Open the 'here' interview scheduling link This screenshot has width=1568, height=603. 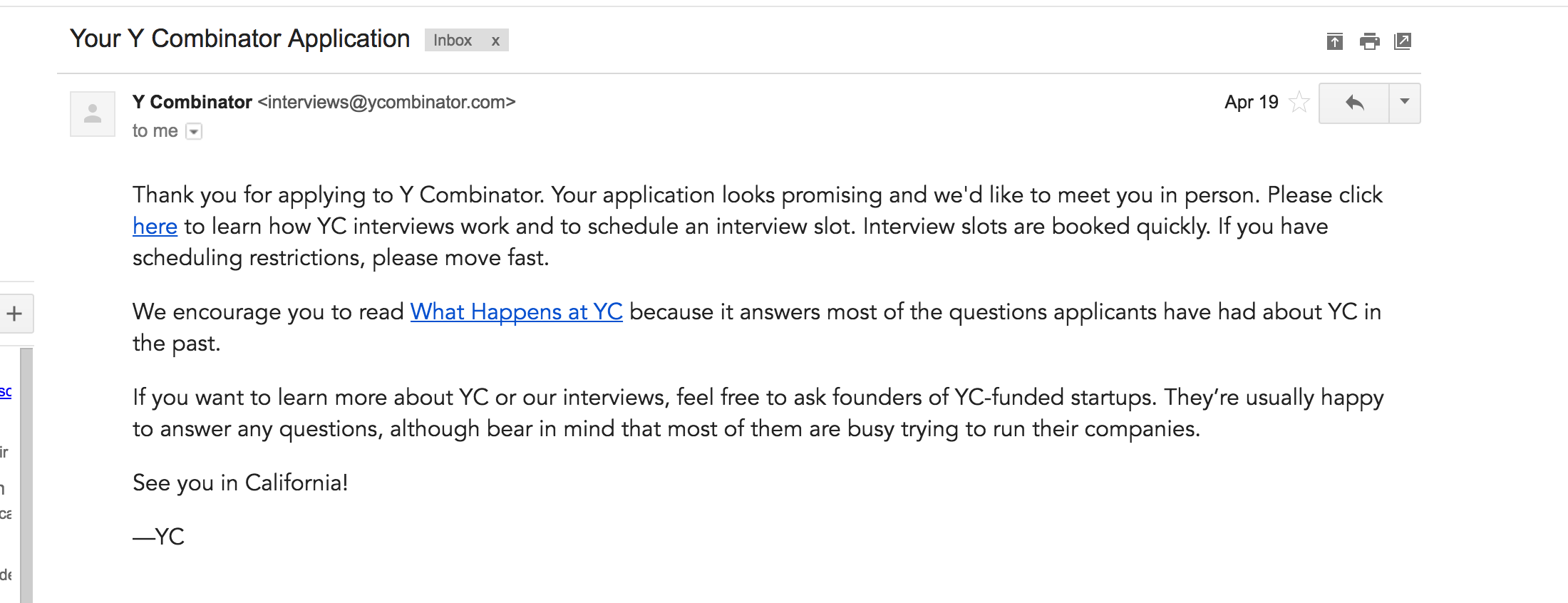click(x=155, y=227)
